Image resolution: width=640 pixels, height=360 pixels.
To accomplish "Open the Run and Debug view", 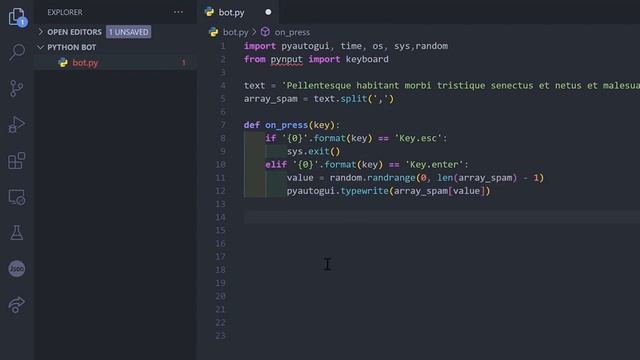I will coord(16,124).
